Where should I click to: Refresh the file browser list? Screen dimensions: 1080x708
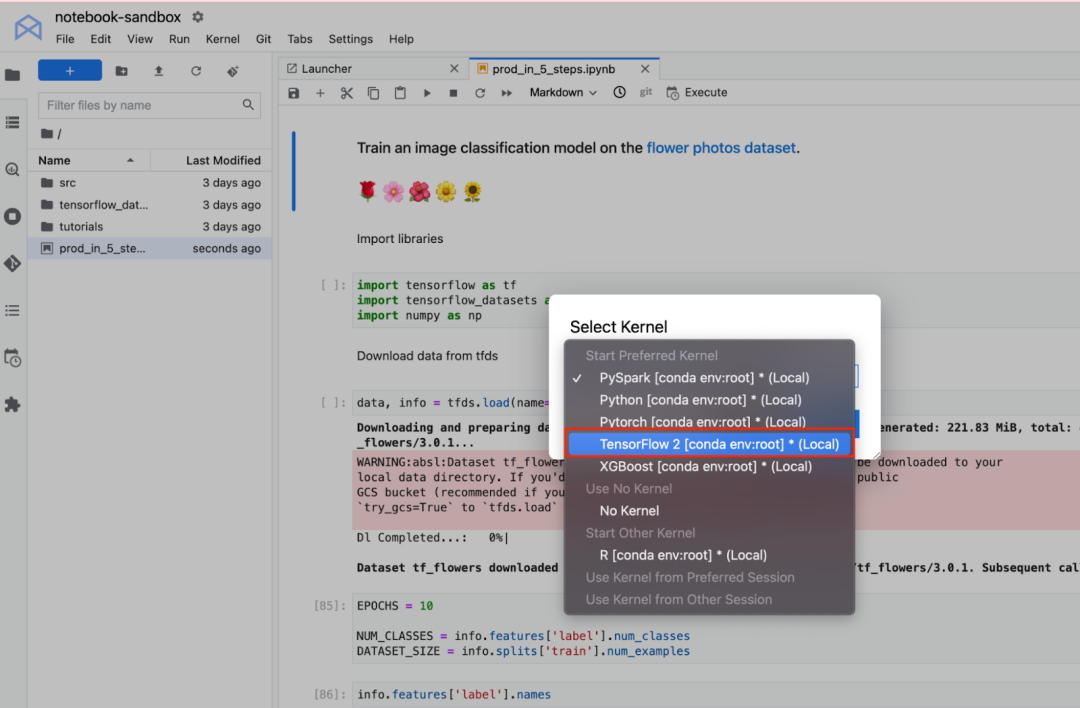pos(196,71)
